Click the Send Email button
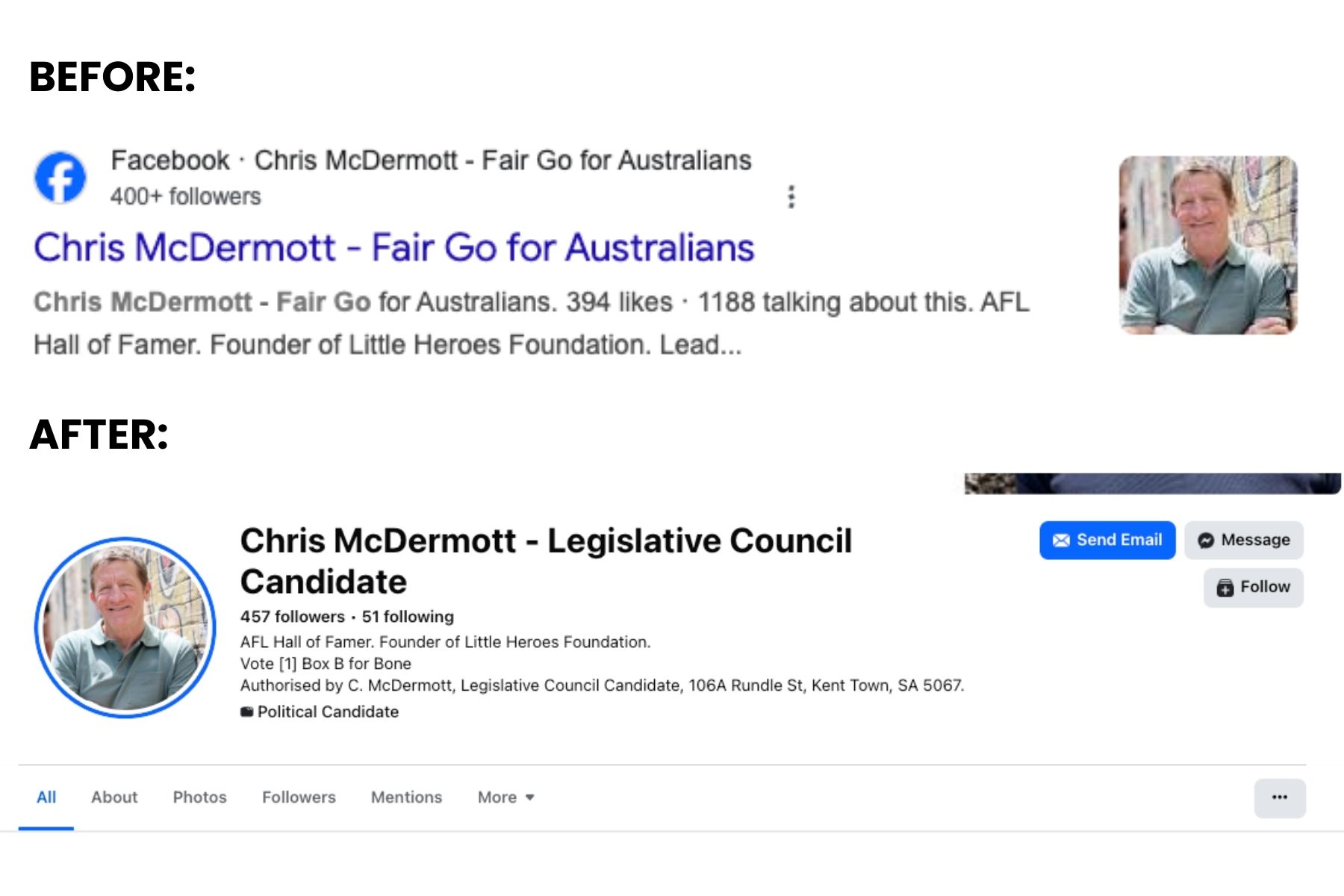The width and height of the screenshot is (1344, 896). tap(1107, 540)
